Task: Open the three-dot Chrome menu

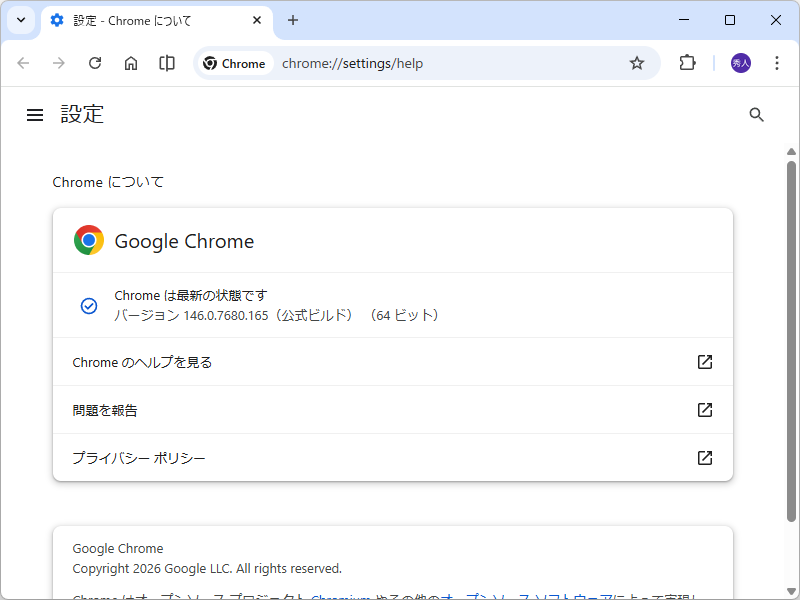Action: tap(777, 62)
